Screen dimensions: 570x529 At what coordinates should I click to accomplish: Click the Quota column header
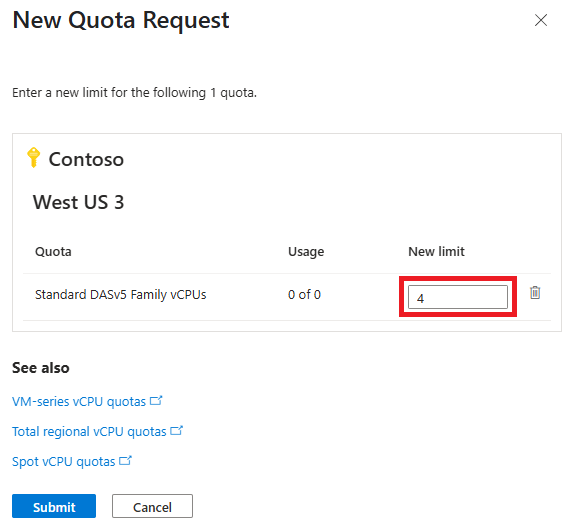click(53, 252)
